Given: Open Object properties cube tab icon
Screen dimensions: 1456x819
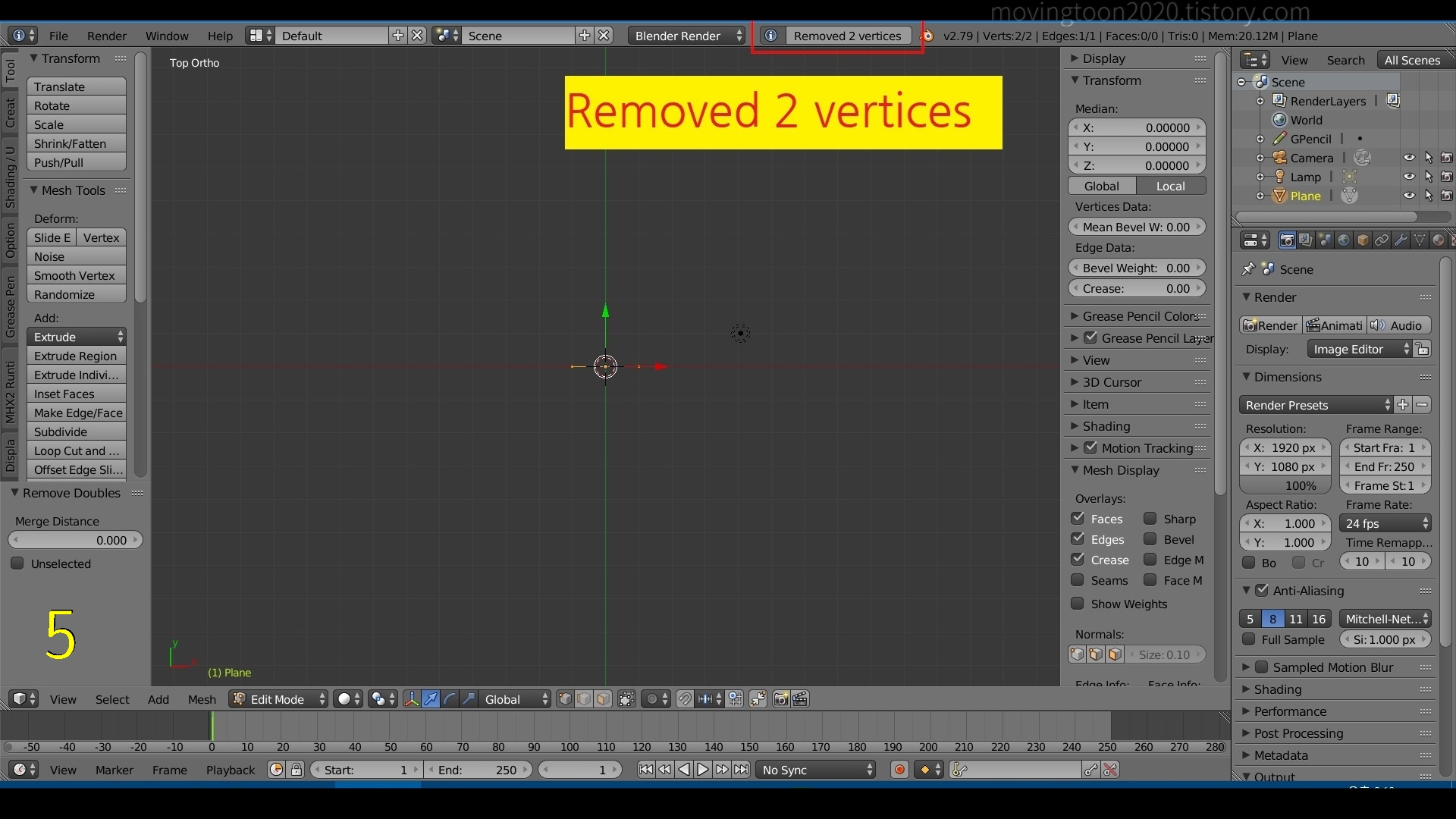Looking at the screenshot, I should (x=1363, y=240).
